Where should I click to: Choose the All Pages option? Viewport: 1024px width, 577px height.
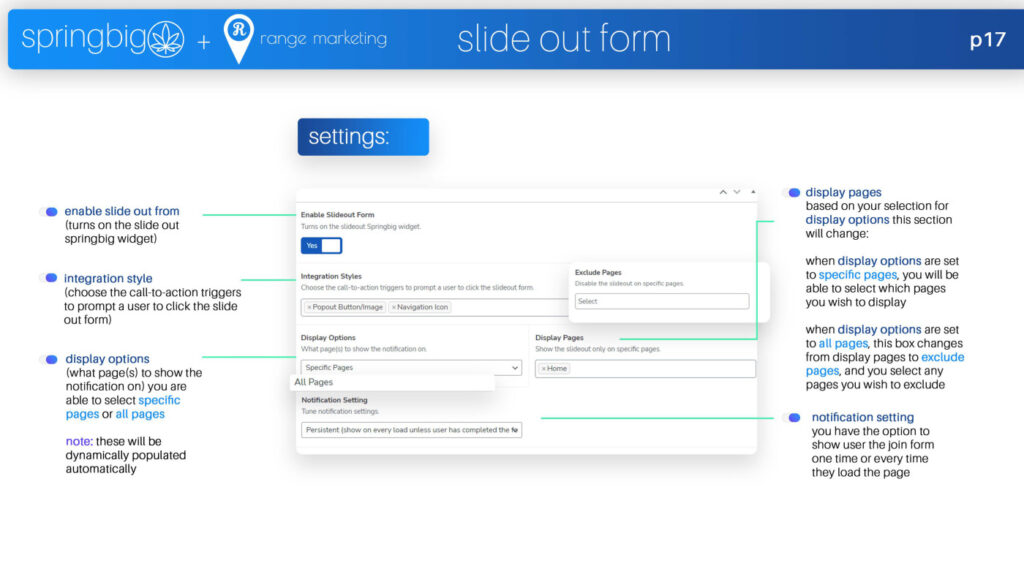point(313,382)
